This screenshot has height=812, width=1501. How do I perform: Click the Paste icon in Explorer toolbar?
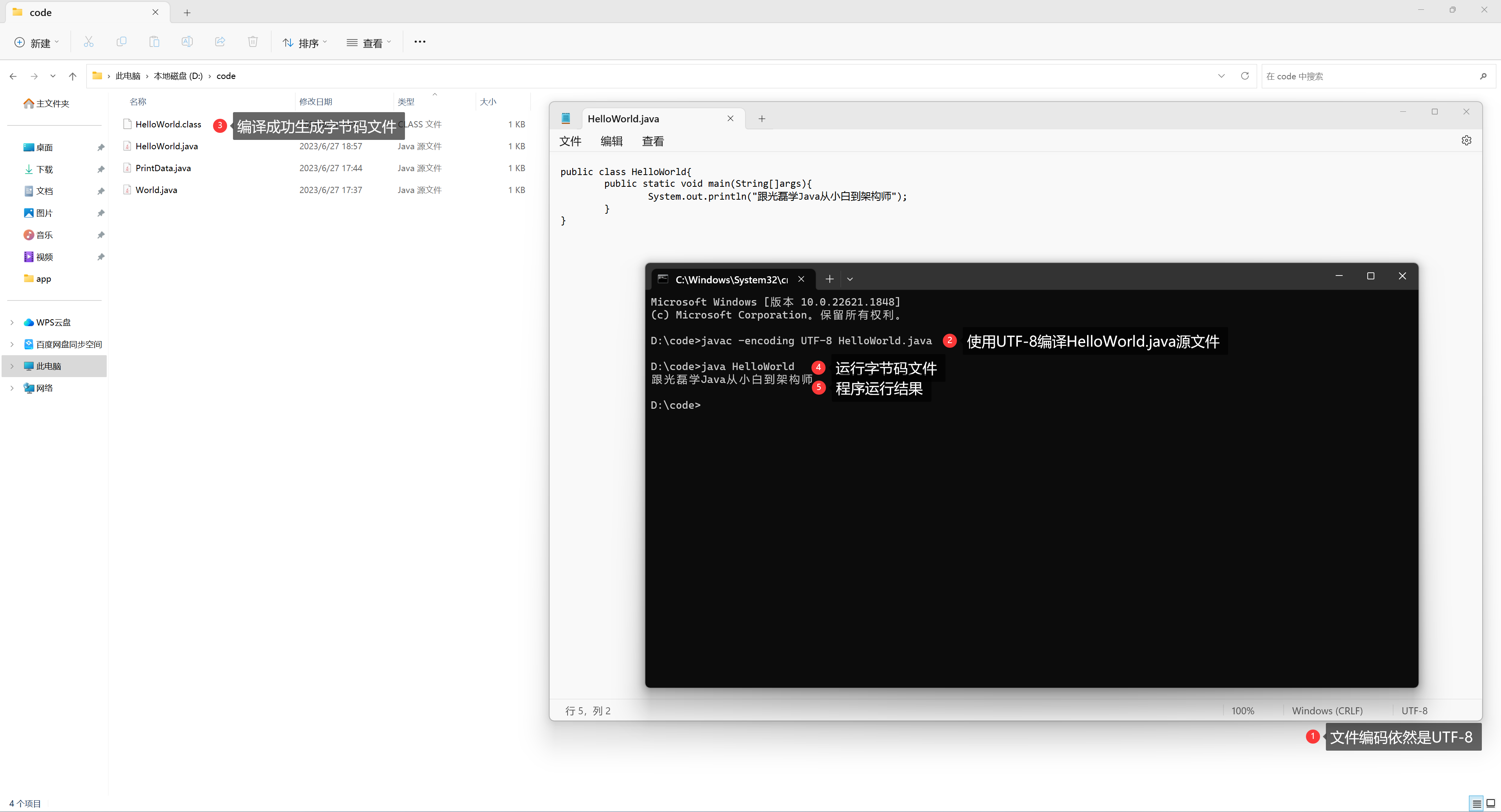[x=154, y=42]
